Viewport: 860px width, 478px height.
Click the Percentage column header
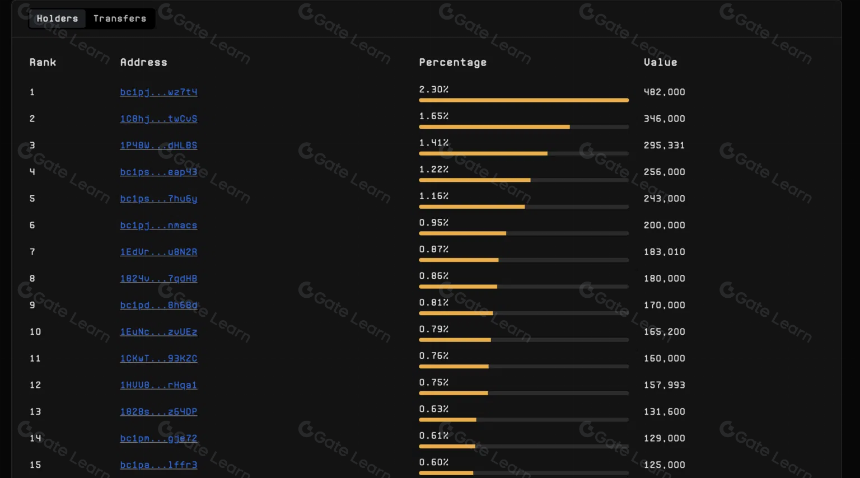coord(453,62)
